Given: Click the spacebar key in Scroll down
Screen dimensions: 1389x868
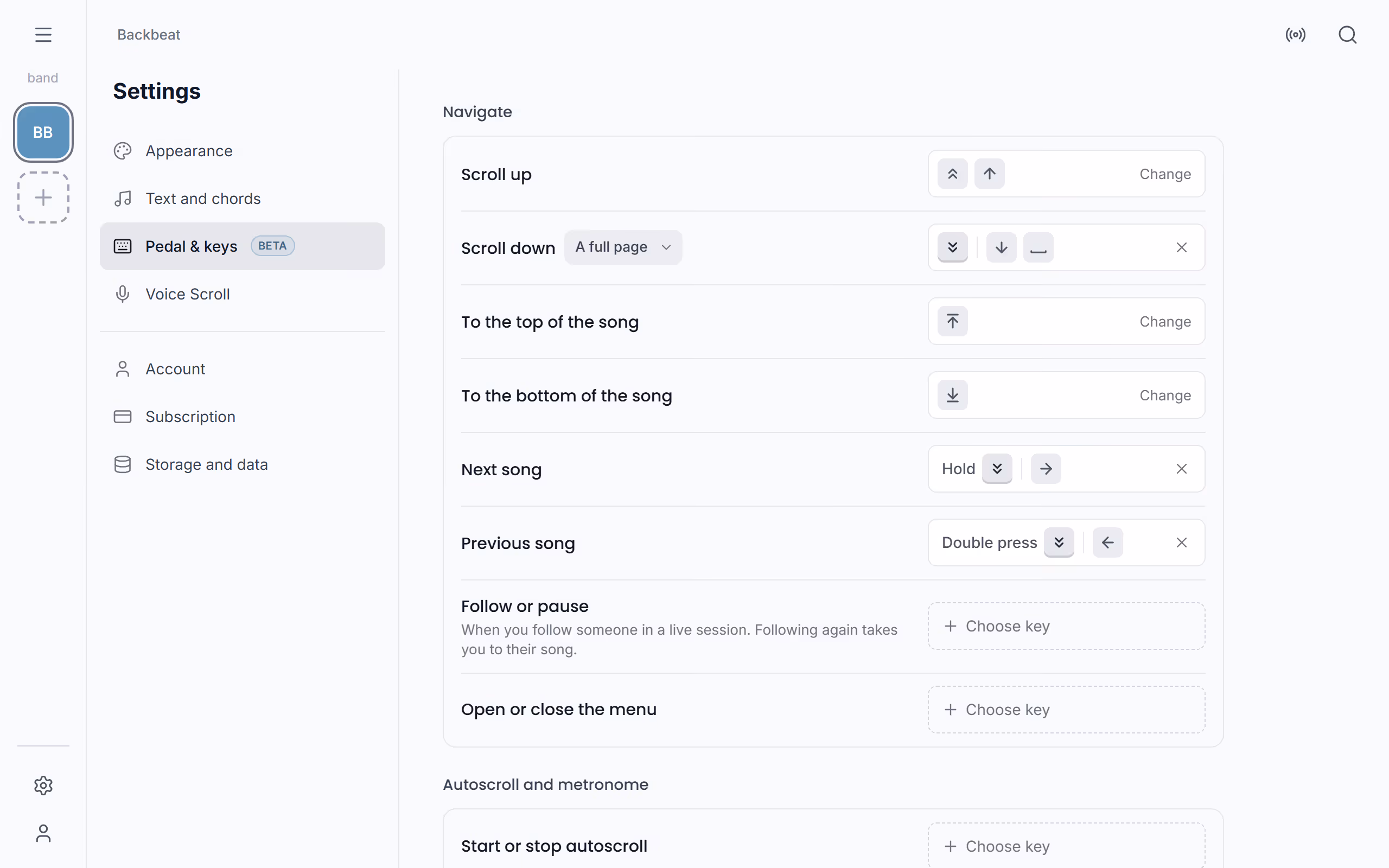Looking at the screenshot, I should [1038, 247].
